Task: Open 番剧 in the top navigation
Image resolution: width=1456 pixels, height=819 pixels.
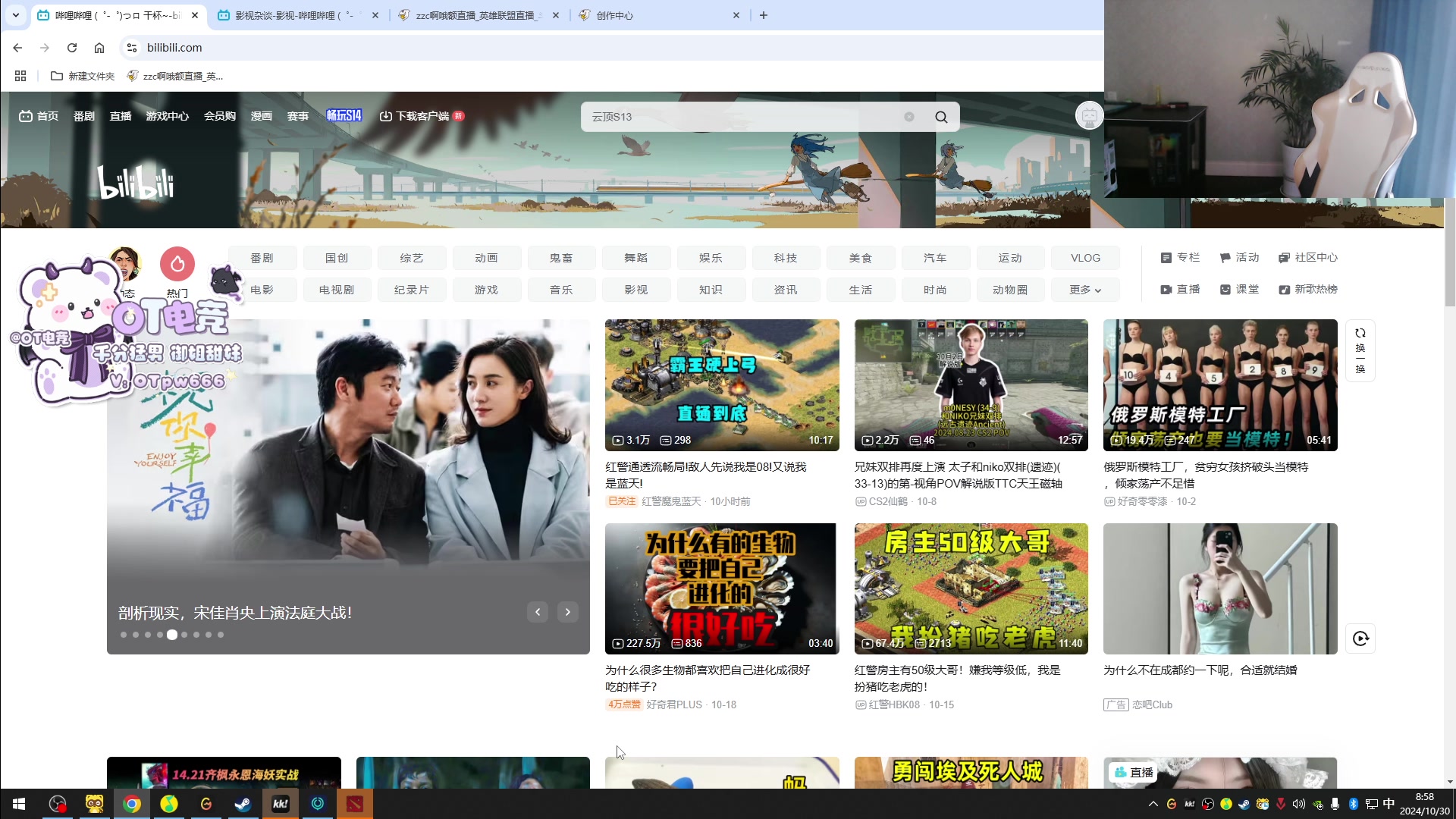Action: [x=84, y=116]
